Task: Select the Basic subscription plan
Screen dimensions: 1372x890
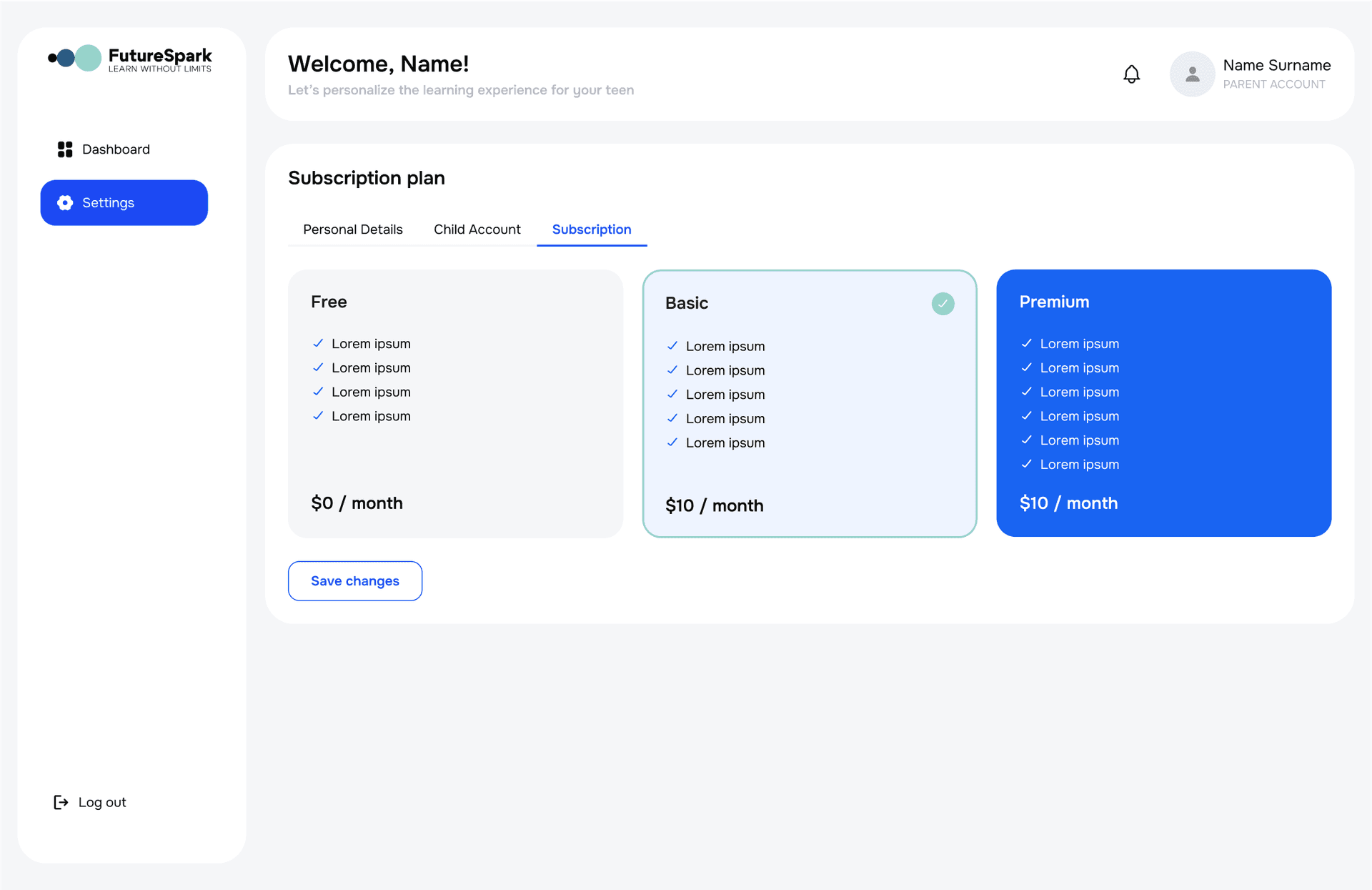Action: pos(809,403)
